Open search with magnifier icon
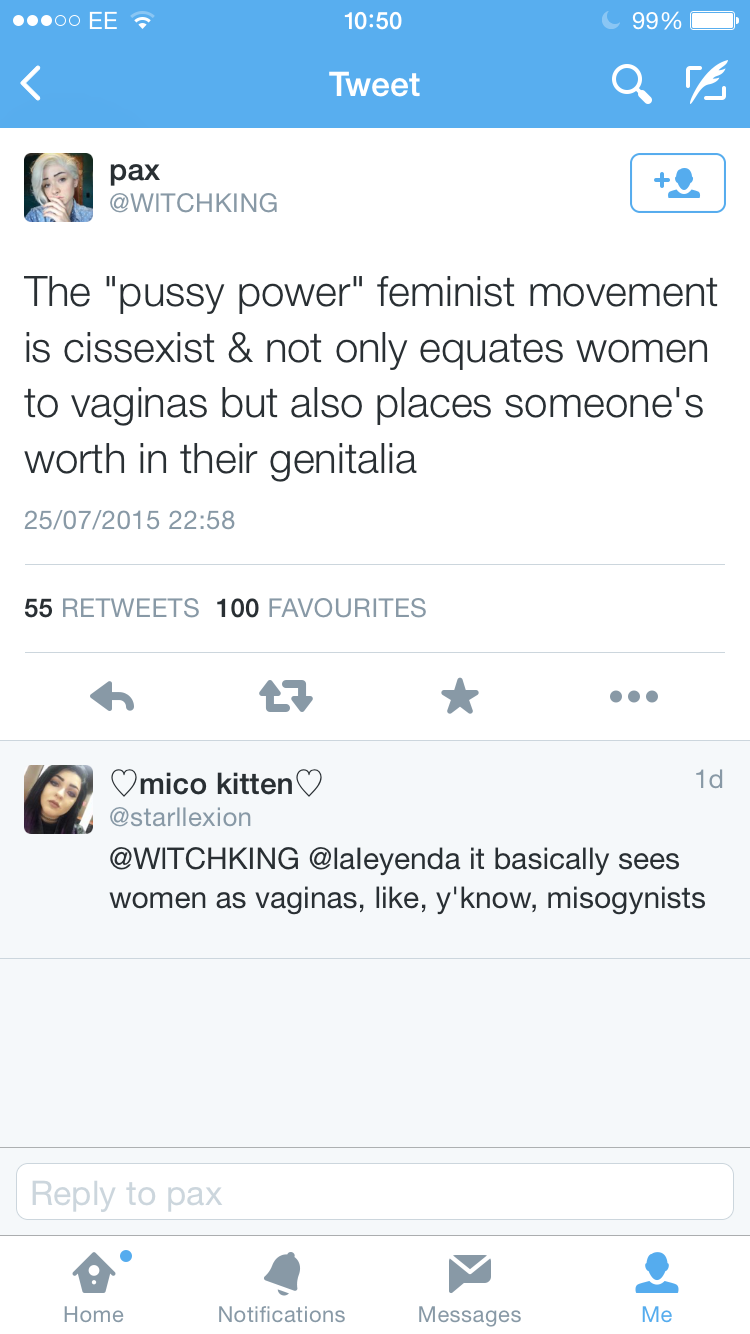Image resolution: width=750 pixels, height=1334 pixels. point(631,84)
